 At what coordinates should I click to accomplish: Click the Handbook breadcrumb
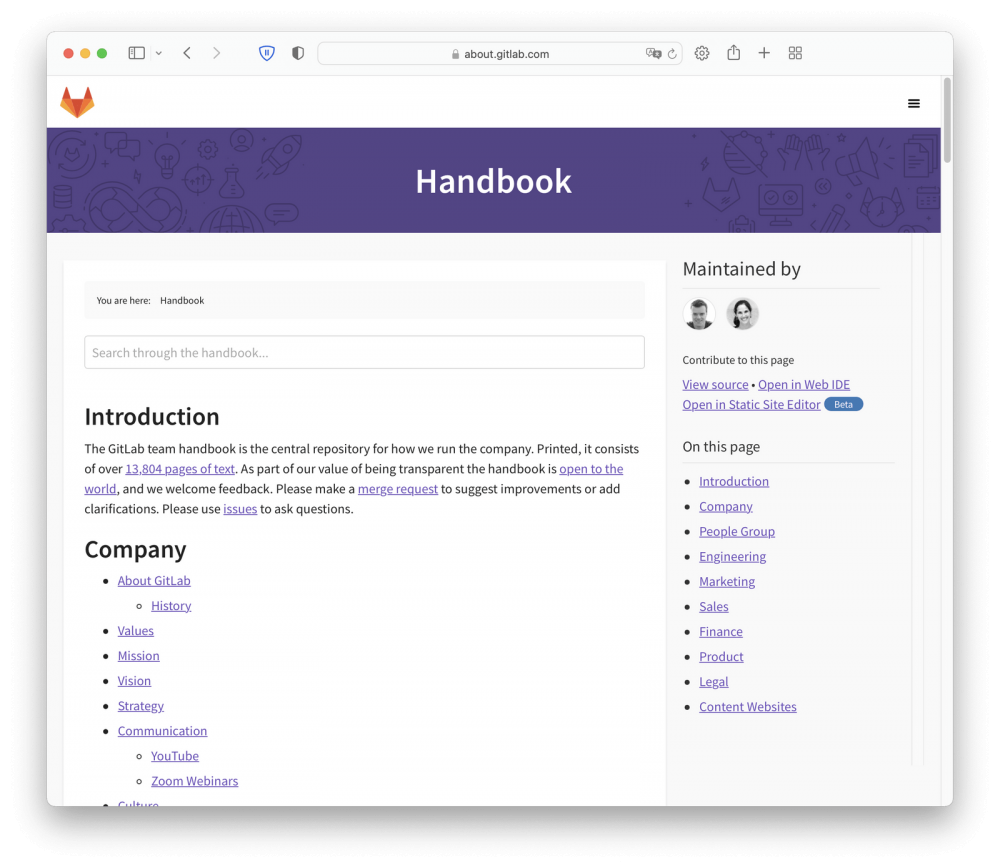(x=182, y=300)
